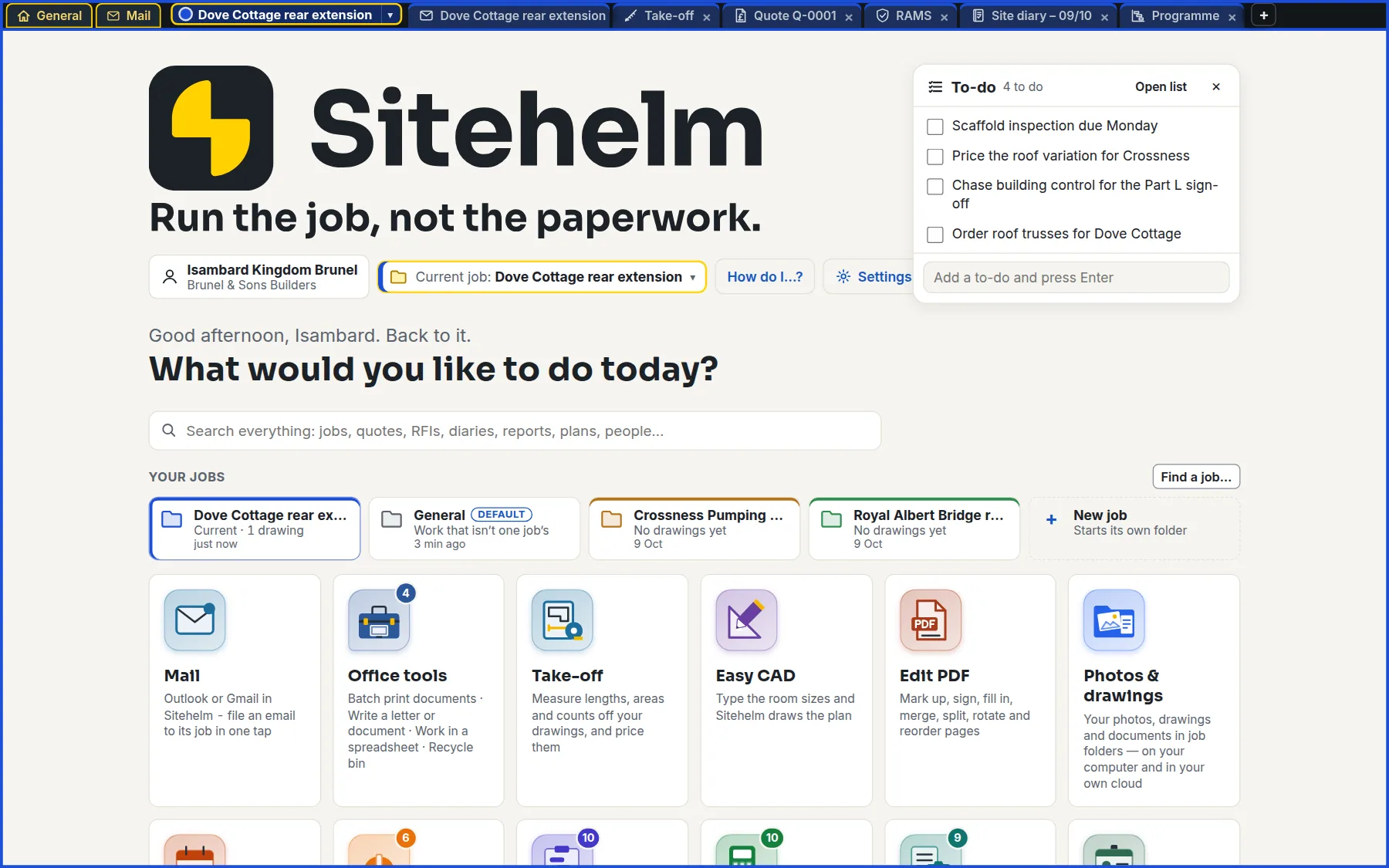Close the Programme tab
Image resolution: width=1389 pixels, height=868 pixels.
(x=1232, y=17)
